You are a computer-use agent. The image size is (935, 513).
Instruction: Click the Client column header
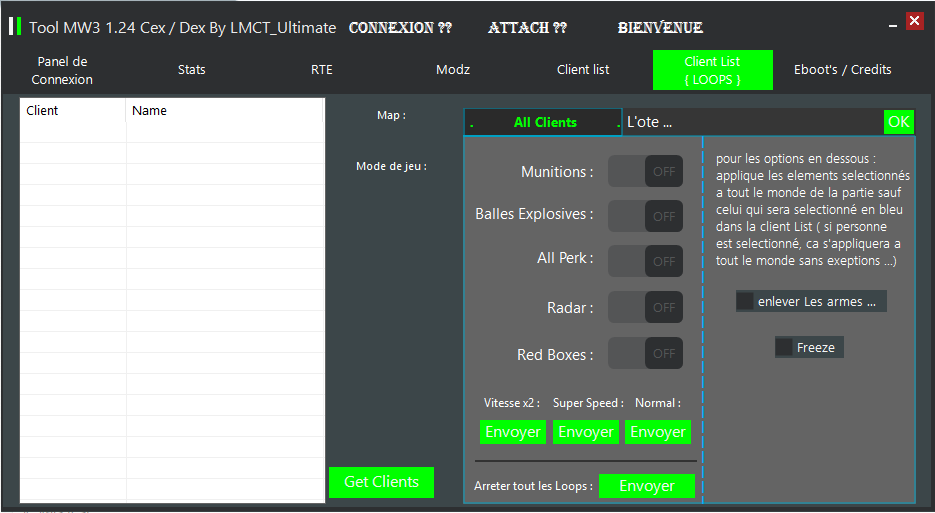(x=73, y=111)
